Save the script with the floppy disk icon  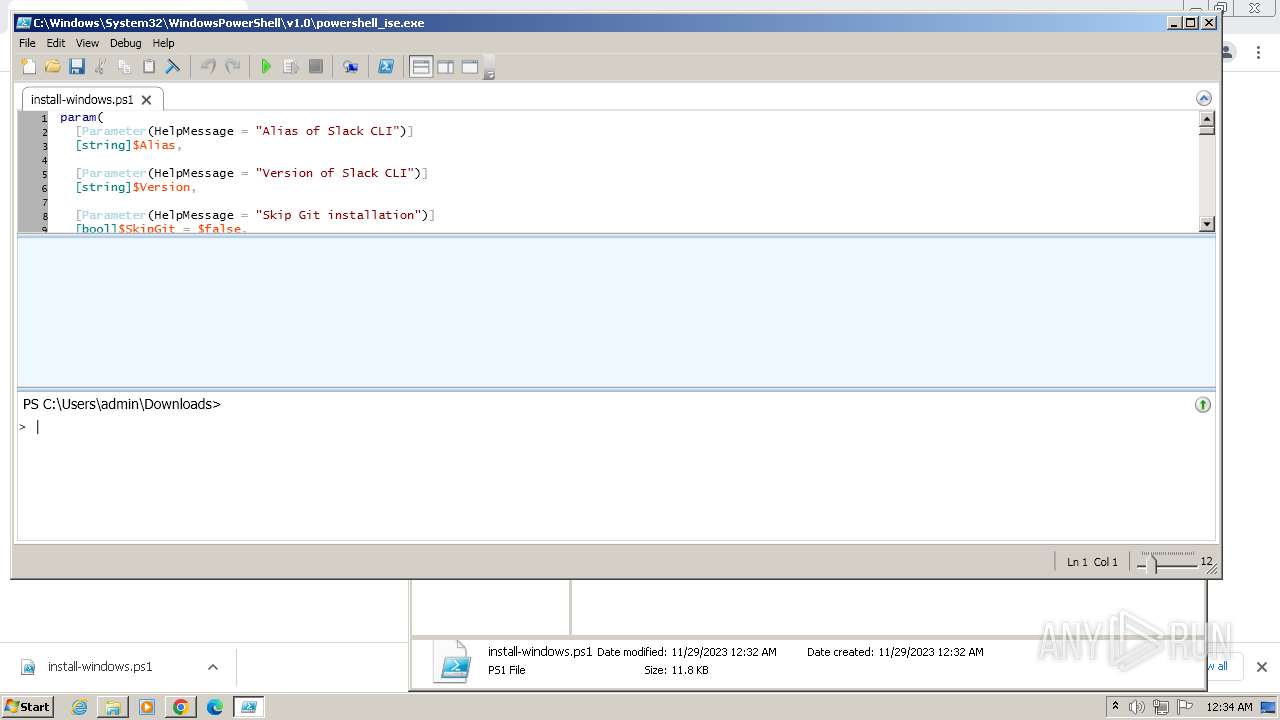(x=76, y=67)
